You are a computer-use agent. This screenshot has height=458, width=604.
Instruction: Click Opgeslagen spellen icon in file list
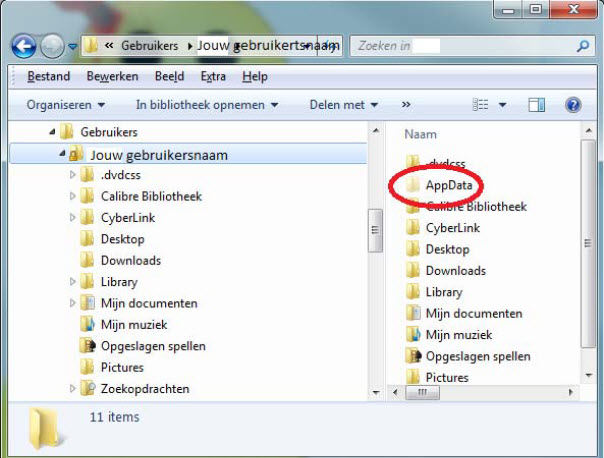413,356
